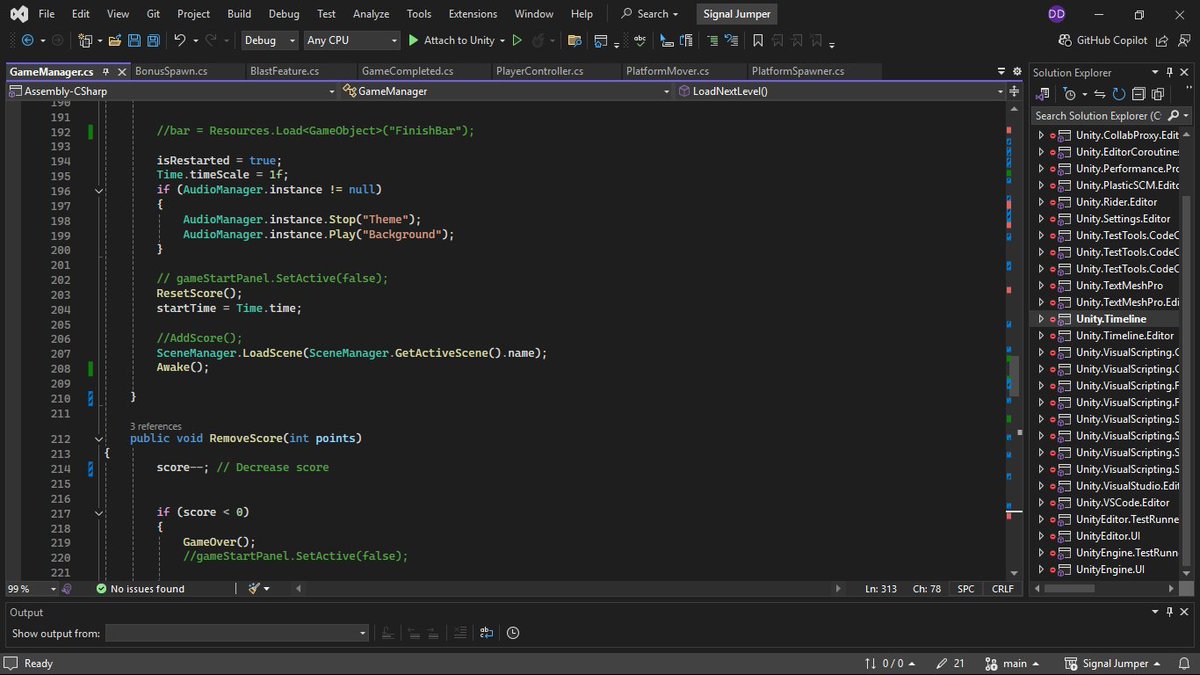Click the CRLF line ending indicator

click(x=1002, y=589)
